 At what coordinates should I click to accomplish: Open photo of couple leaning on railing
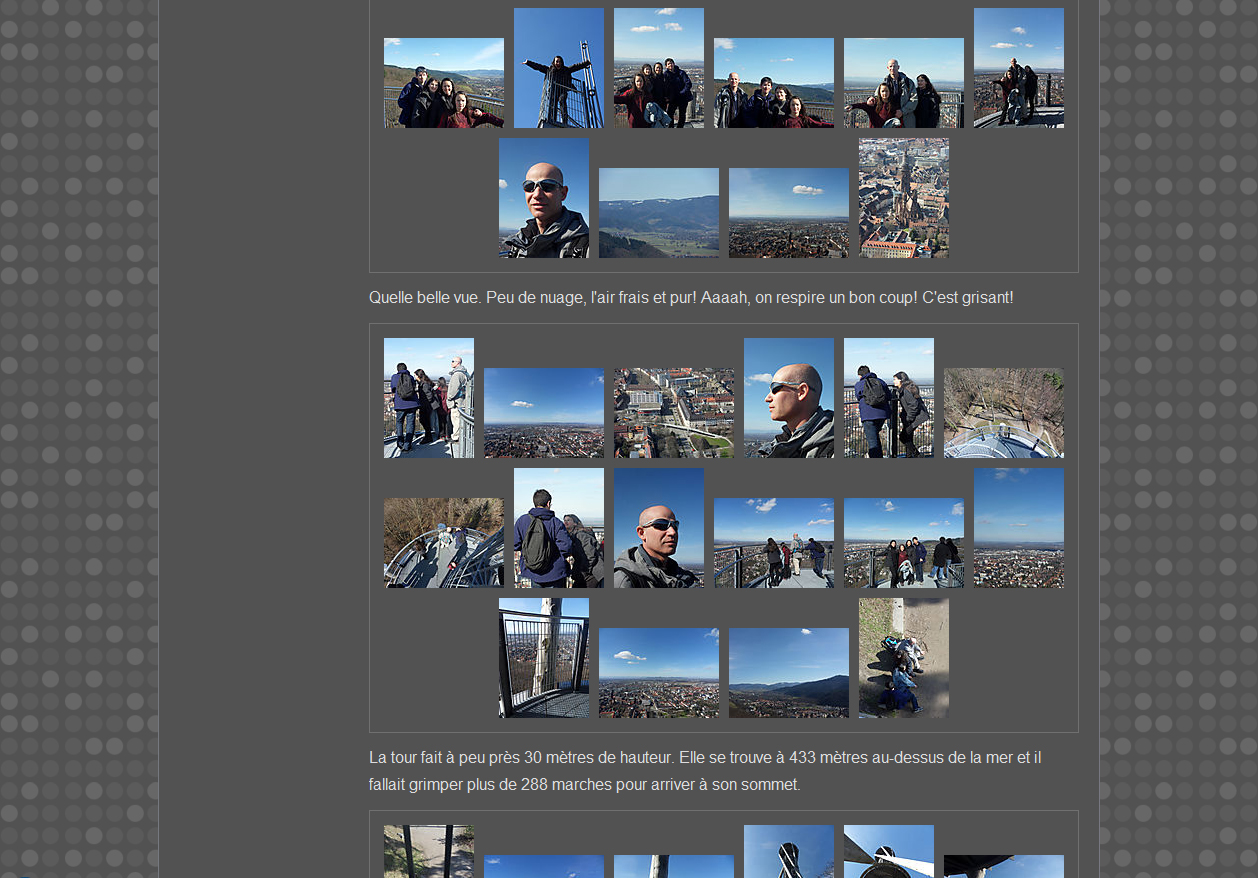[888, 398]
